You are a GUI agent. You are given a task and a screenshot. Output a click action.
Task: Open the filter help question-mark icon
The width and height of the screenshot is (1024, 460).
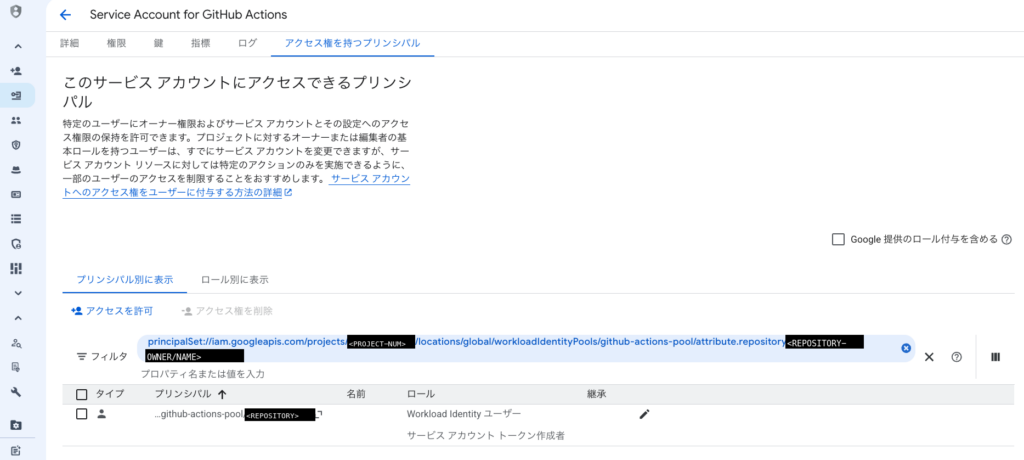coord(957,357)
